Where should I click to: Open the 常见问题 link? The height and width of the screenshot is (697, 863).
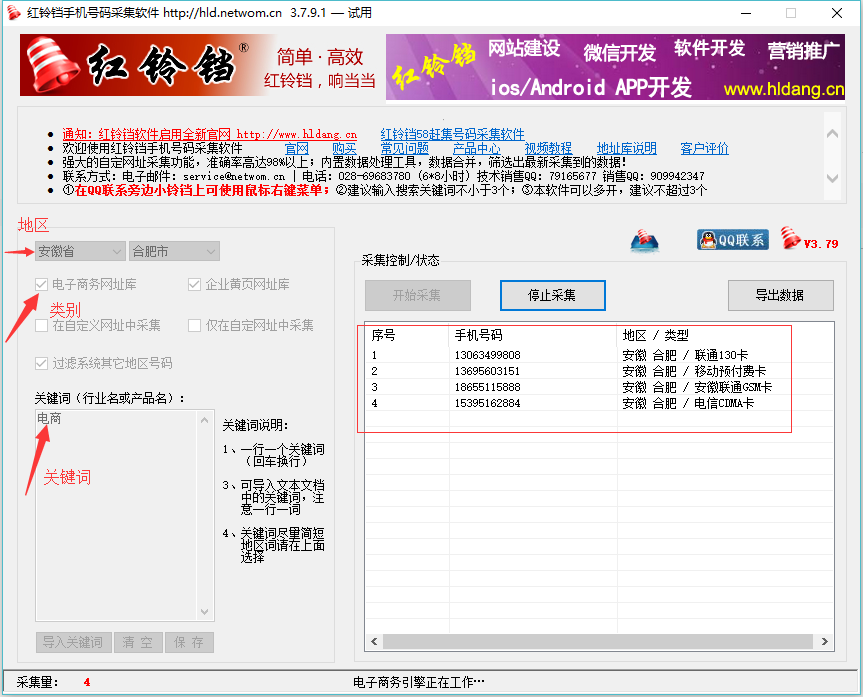tap(405, 148)
